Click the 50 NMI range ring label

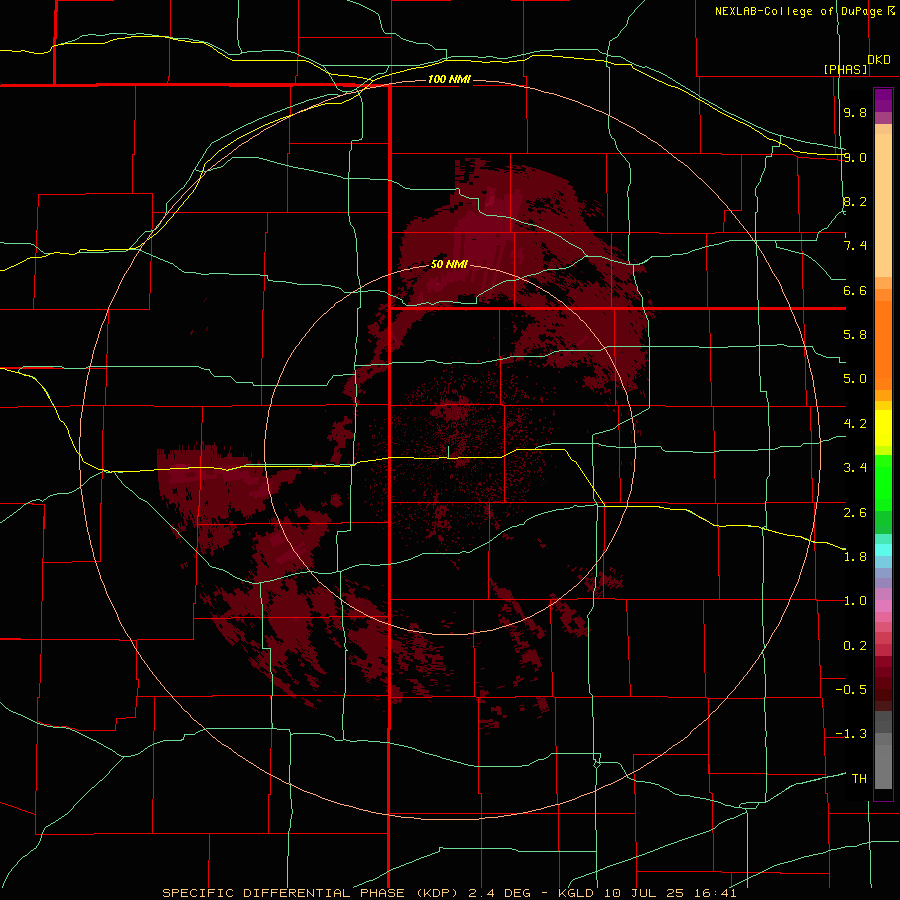pyautogui.click(x=449, y=264)
